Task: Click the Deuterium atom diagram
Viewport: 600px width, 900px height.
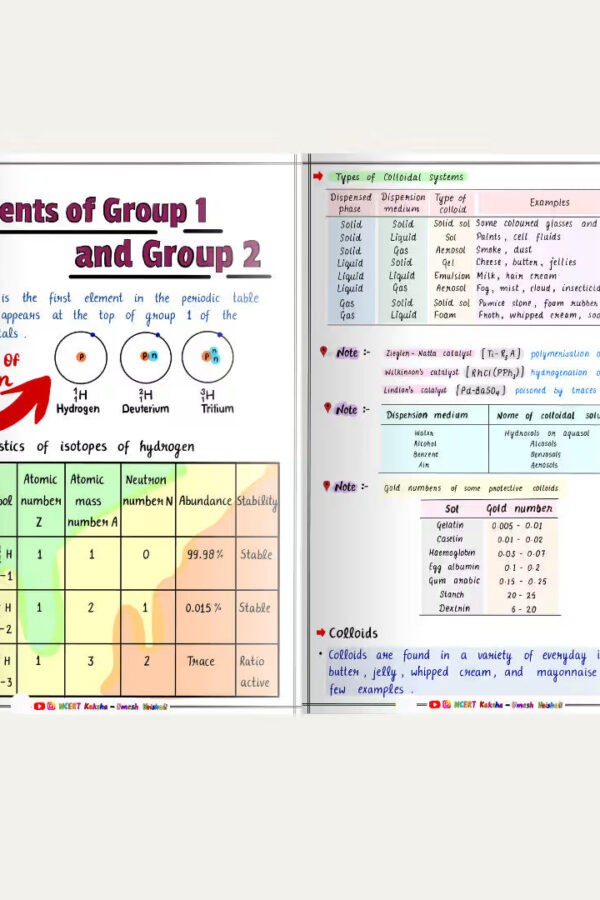Action: click(x=146, y=357)
